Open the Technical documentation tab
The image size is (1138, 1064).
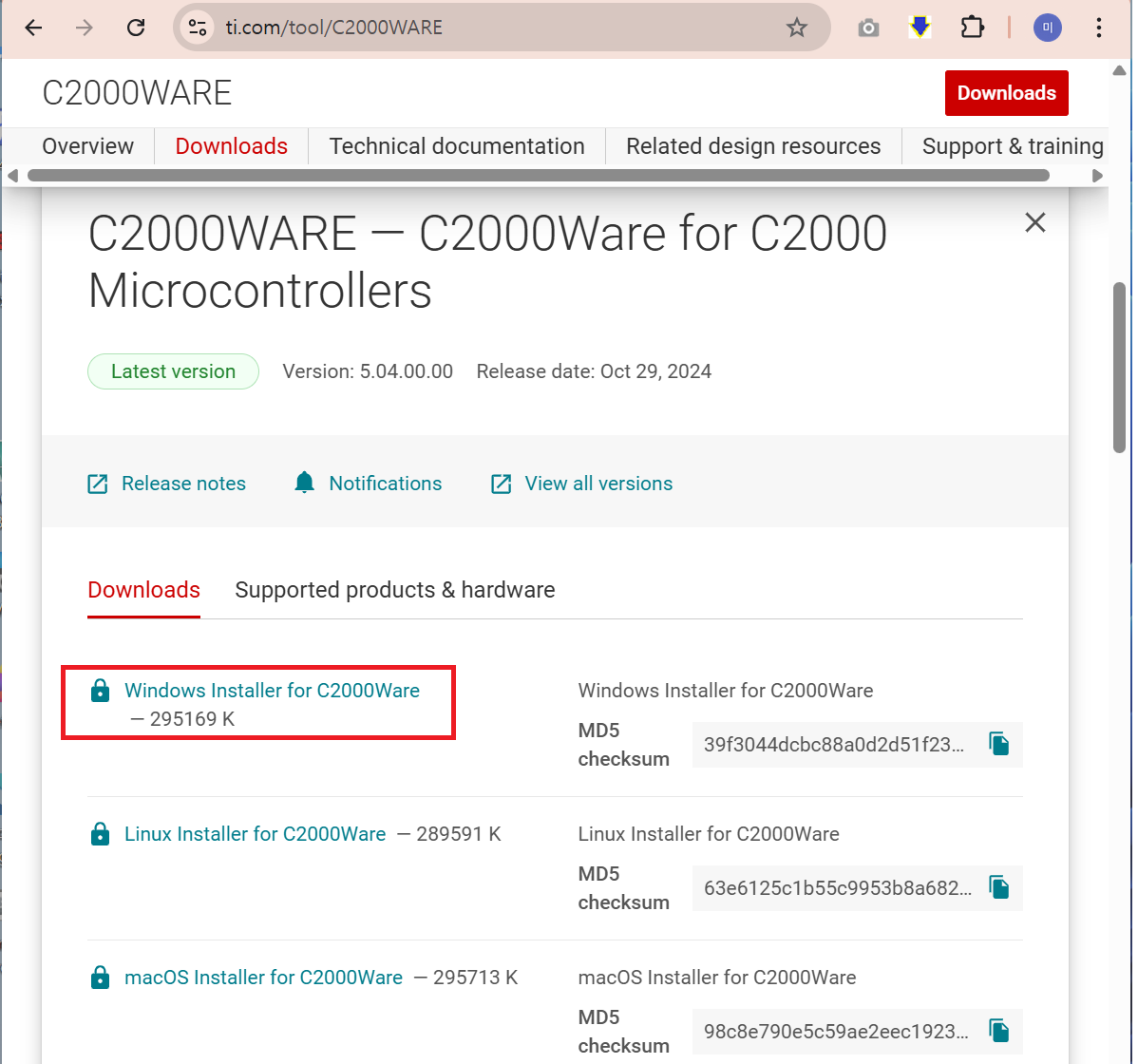(457, 146)
